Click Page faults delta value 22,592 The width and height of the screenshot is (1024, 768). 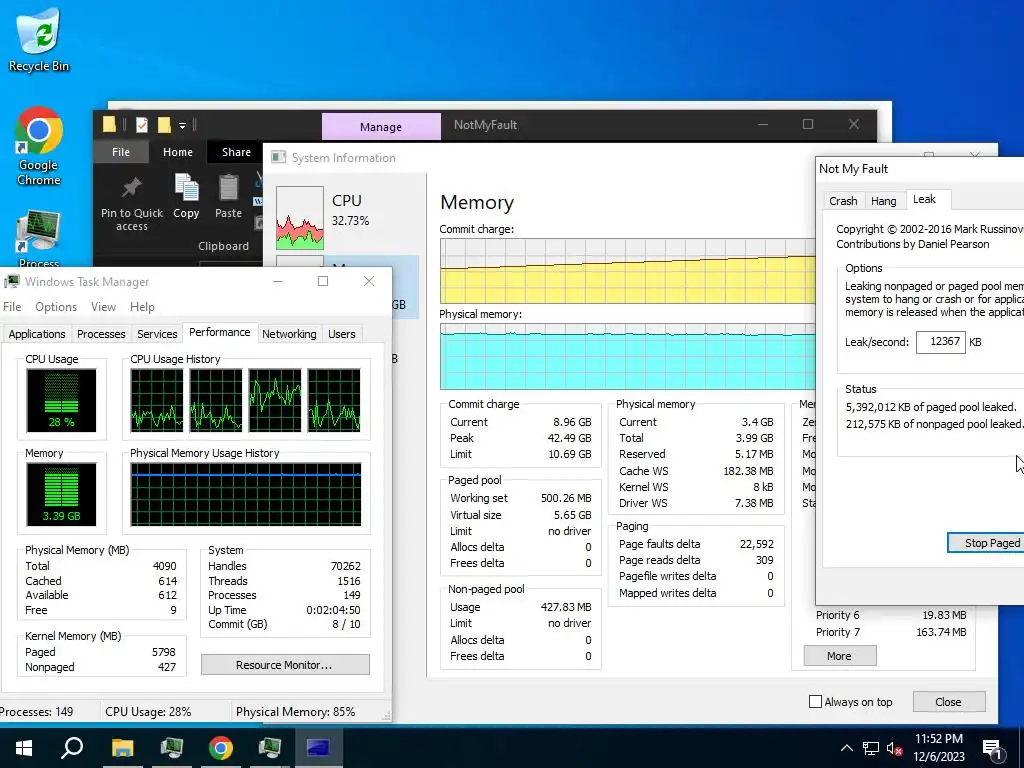pyautogui.click(x=756, y=544)
